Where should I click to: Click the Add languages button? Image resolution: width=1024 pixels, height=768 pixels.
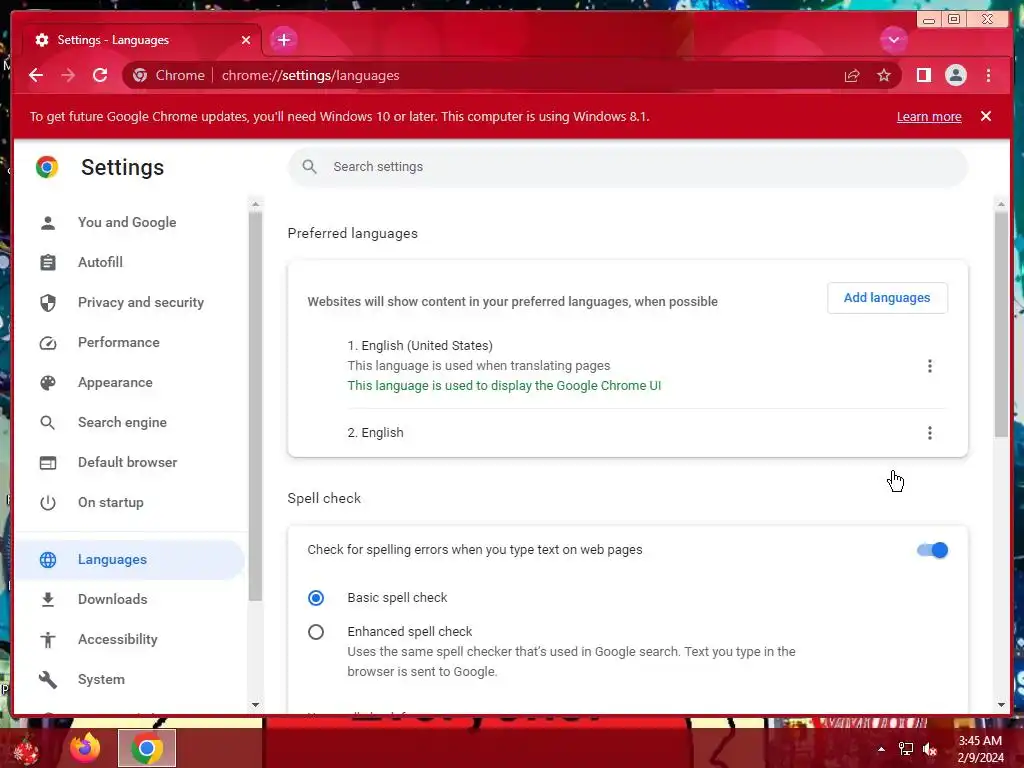coord(887,298)
